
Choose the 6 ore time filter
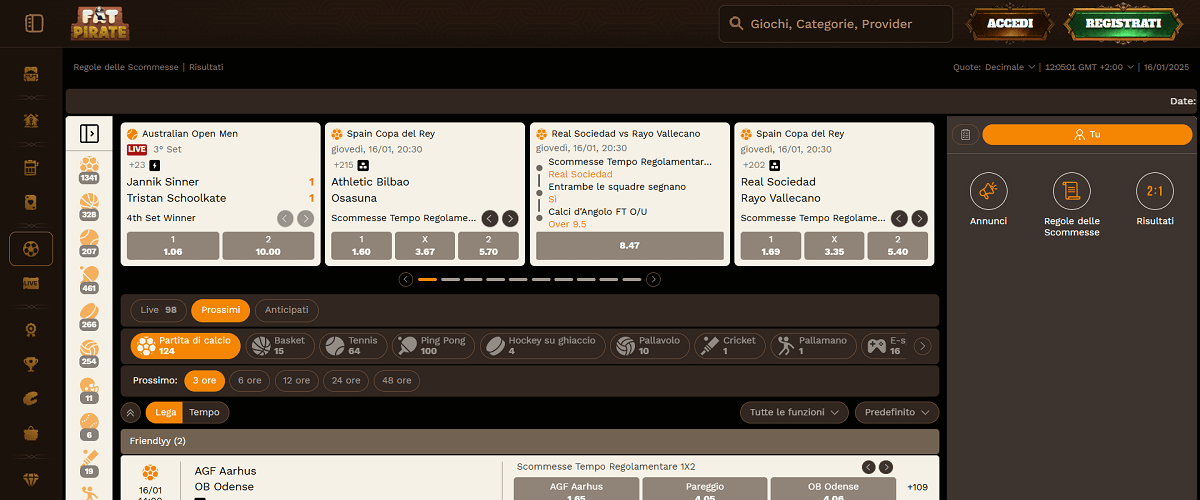coord(249,380)
